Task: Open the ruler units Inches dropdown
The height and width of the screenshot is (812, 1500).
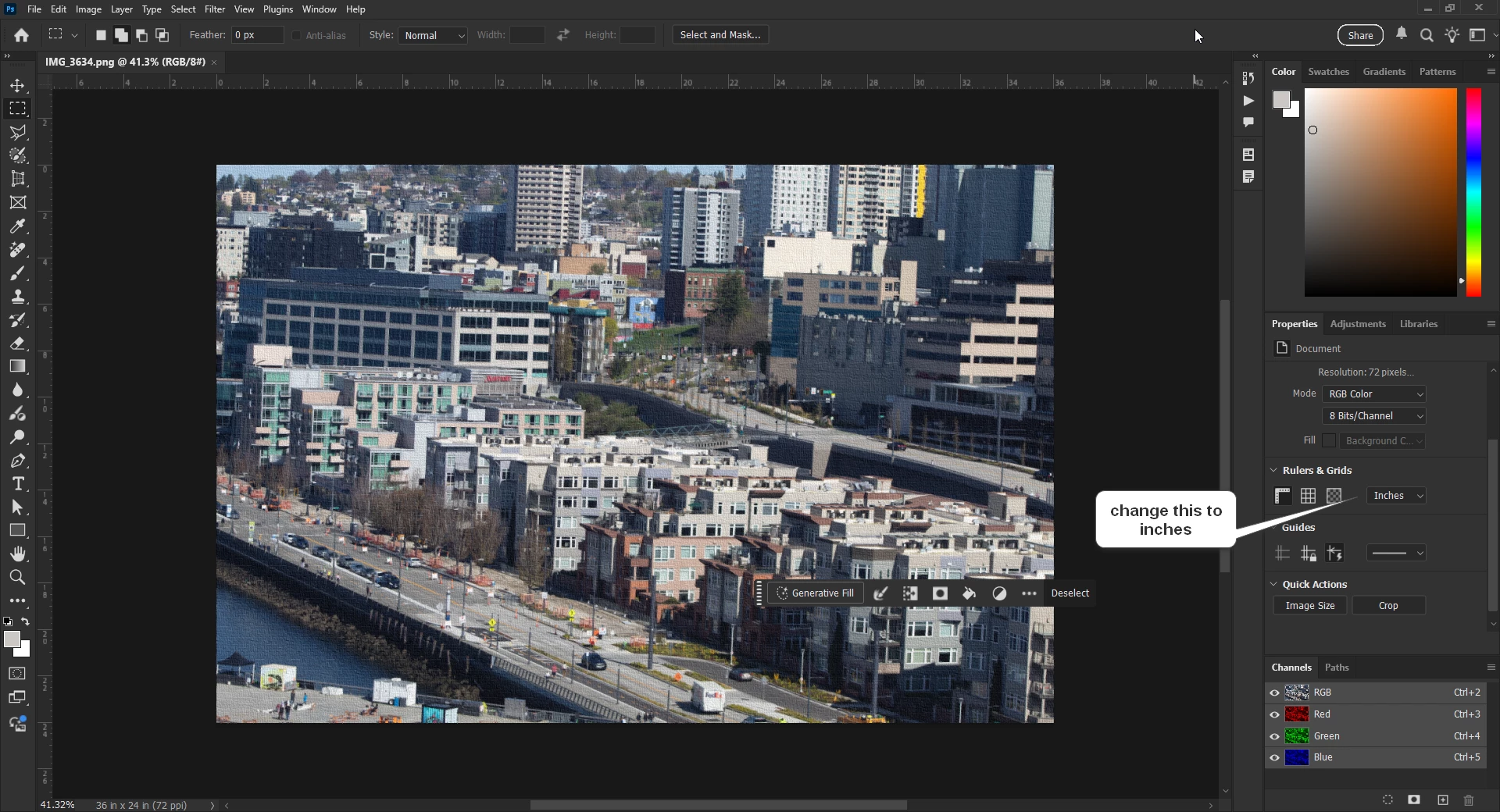Action: [1396, 496]
